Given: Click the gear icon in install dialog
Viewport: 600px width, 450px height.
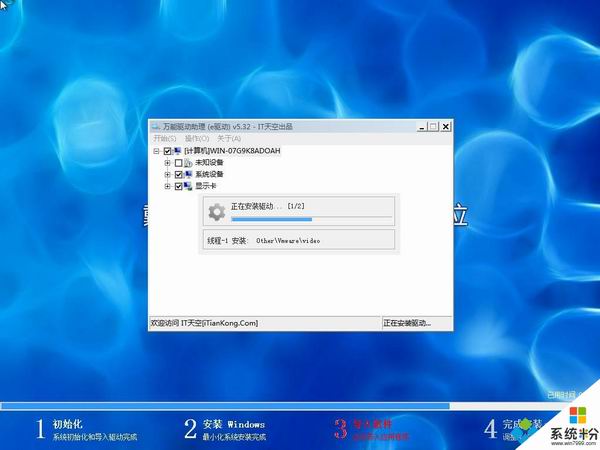Looking at the screenshot, I should pos(217,212).
